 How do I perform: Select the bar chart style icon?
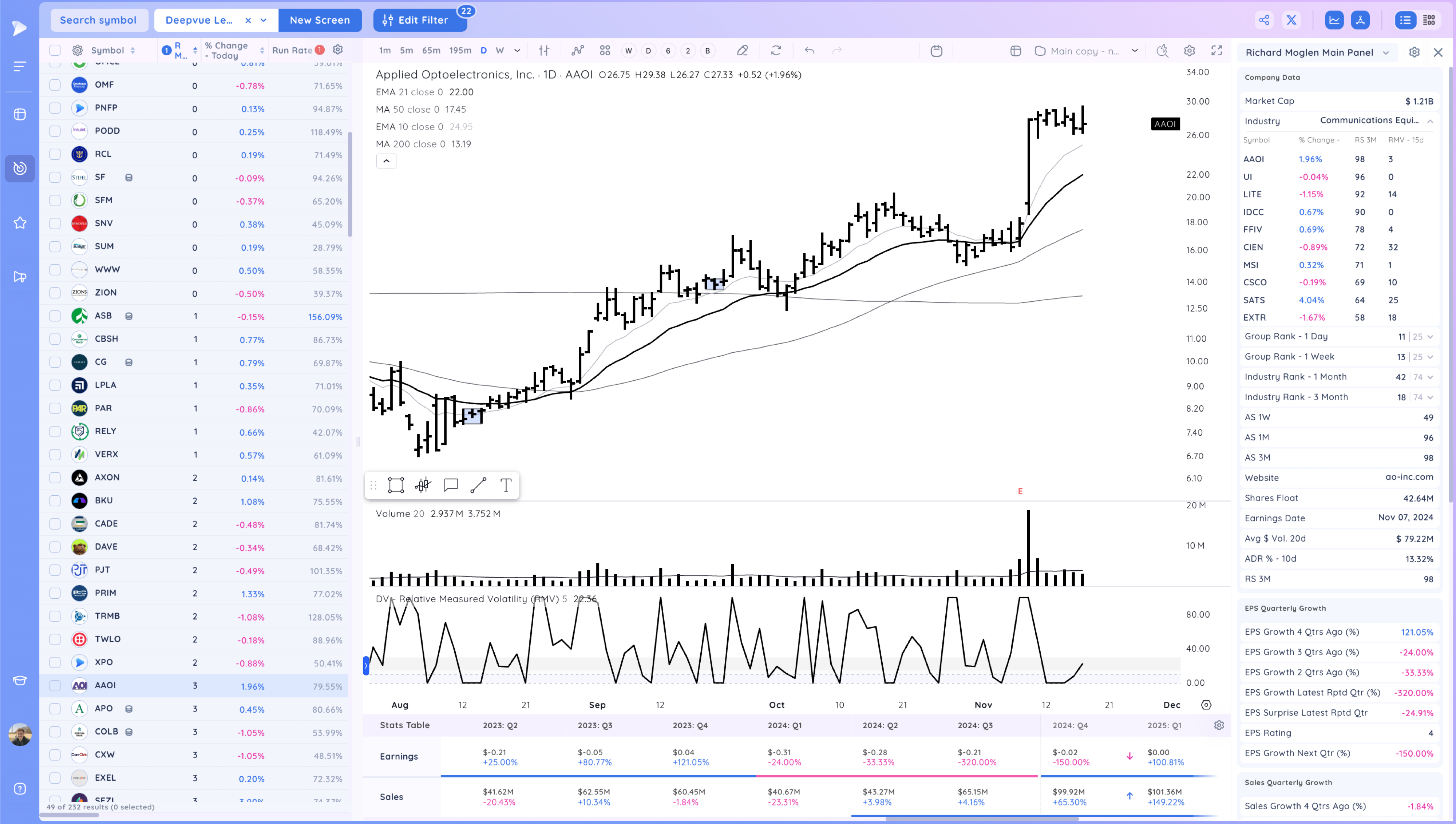544,51
